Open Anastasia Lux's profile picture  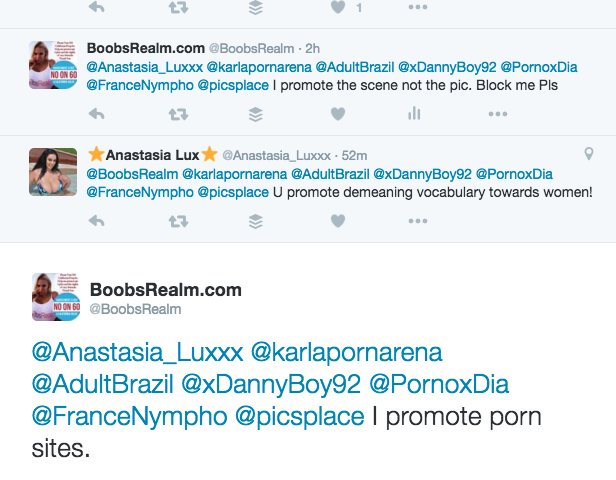point(53,172)
